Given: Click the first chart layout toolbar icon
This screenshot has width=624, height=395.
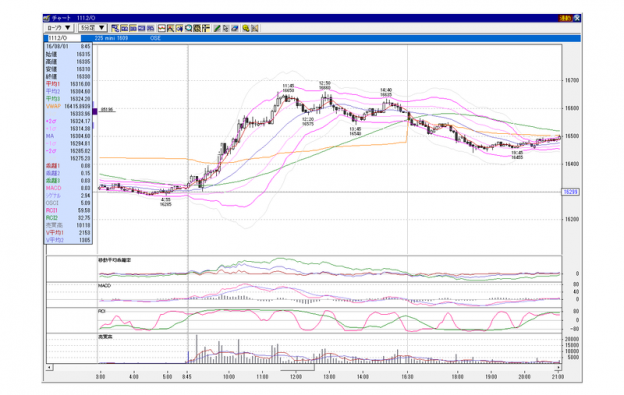Looking at the screenshot, I should pyautogui.click(x=115, y=28).
